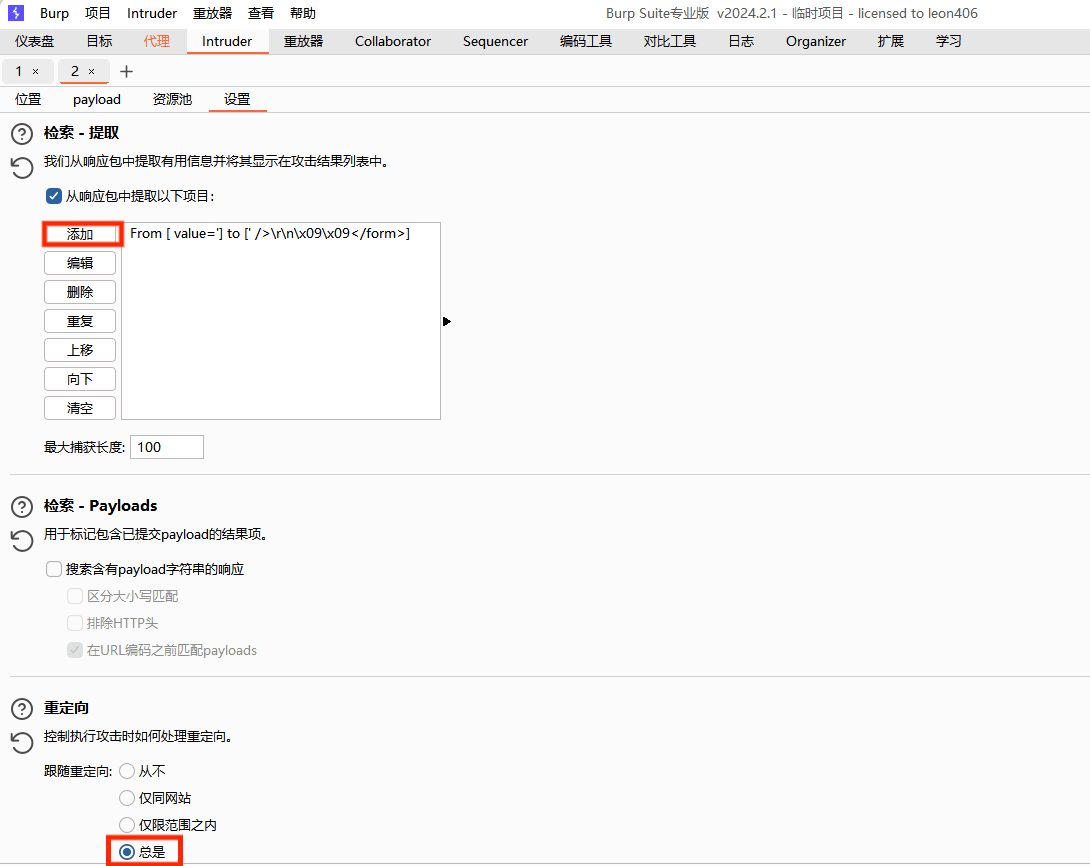Click 向下 to move item down
Viewport: 1090px width, 866px height.
point(80,379)
